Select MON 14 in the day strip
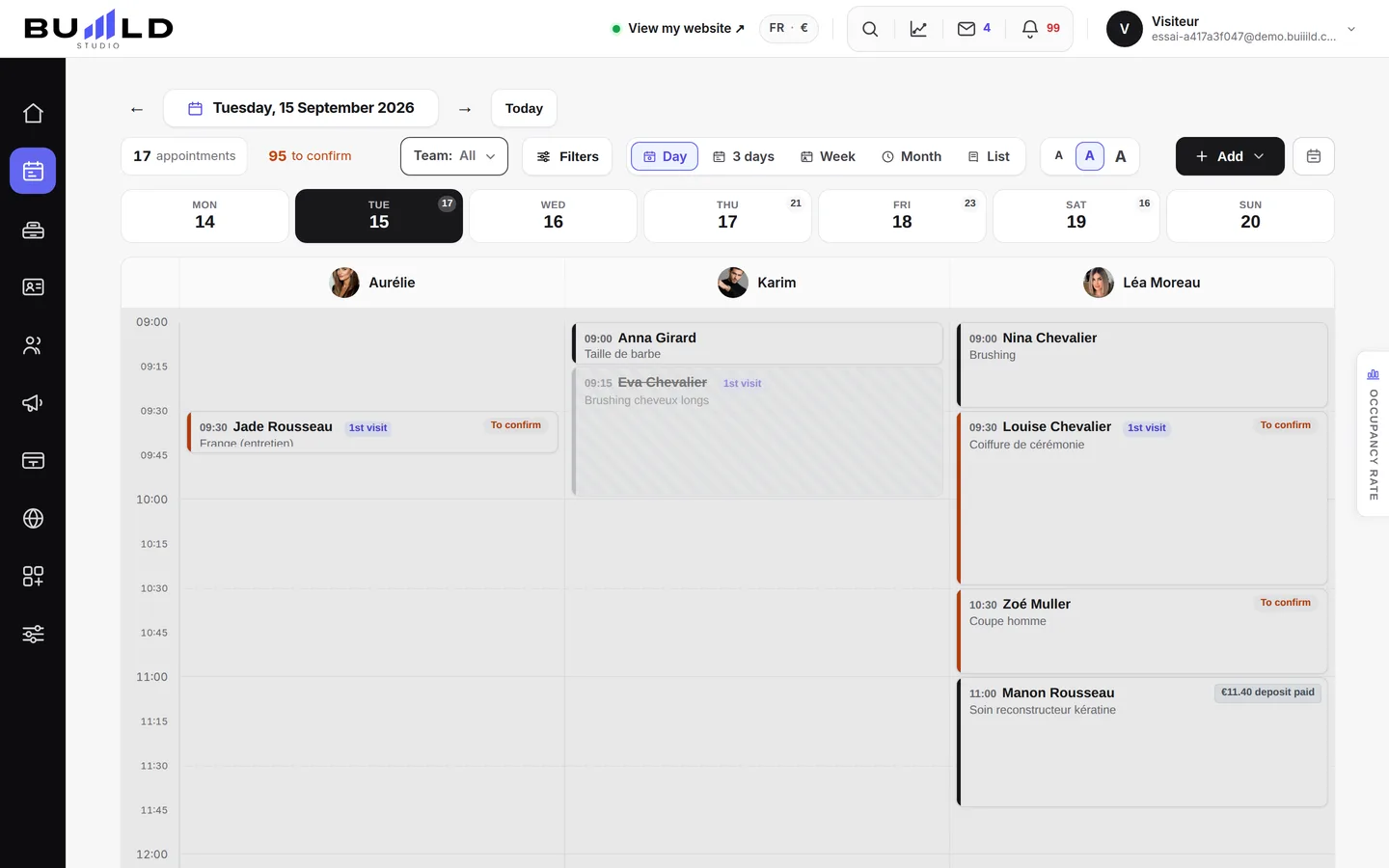The image size is (1389, 868). pos(204,216)
